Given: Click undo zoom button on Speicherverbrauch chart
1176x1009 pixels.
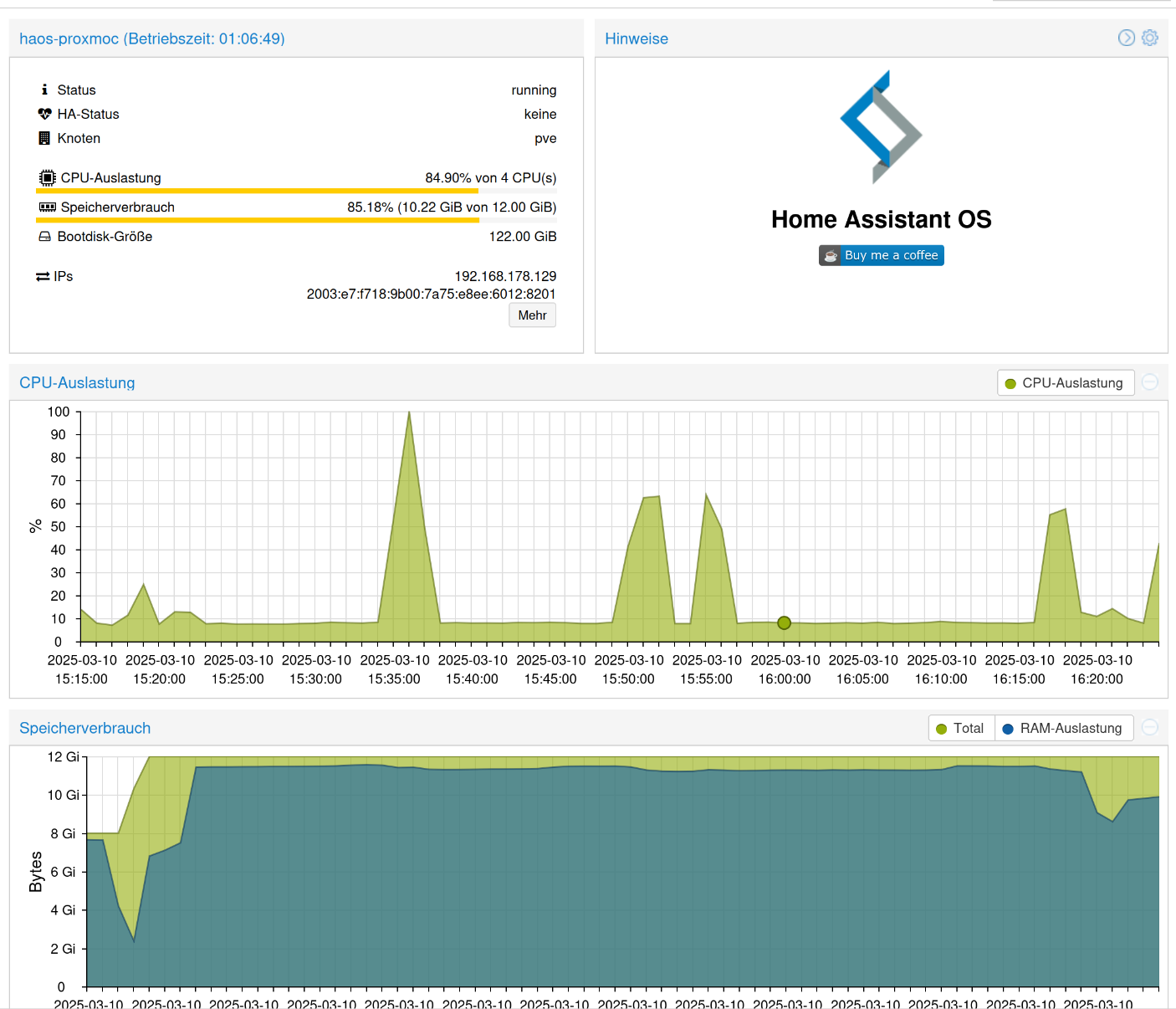Looking at the screenshot, I should point(1150,728).
